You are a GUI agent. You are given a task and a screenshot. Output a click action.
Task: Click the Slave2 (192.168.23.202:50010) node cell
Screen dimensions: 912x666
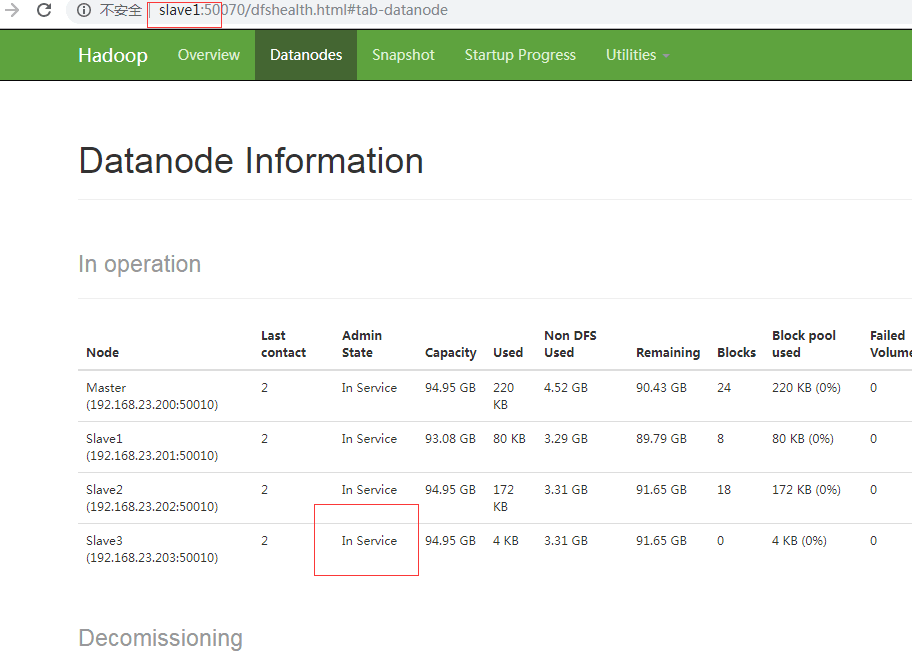click(x=152, y=498)
